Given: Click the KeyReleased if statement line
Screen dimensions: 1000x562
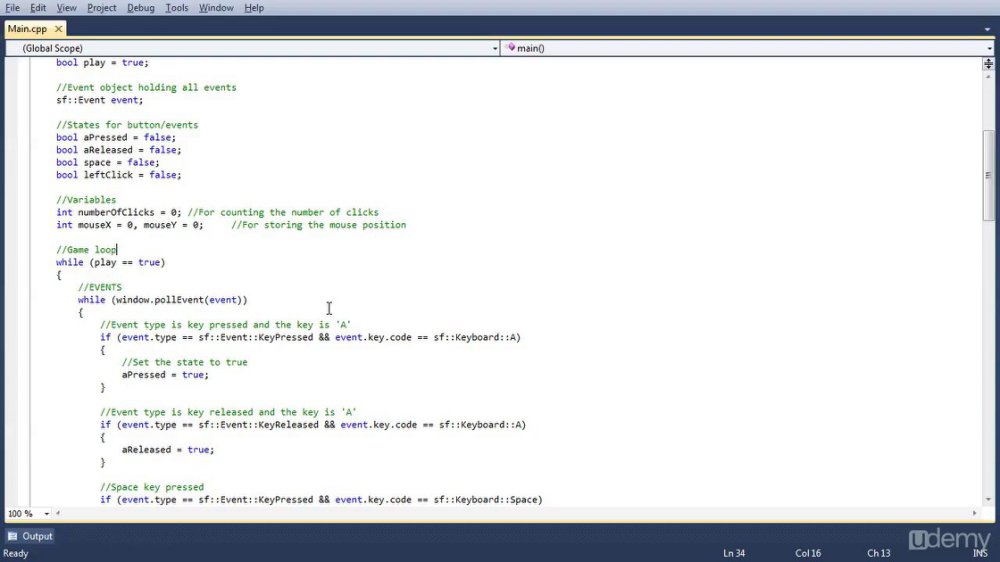Looking at the screenshot, I should (x=313, y=425).
